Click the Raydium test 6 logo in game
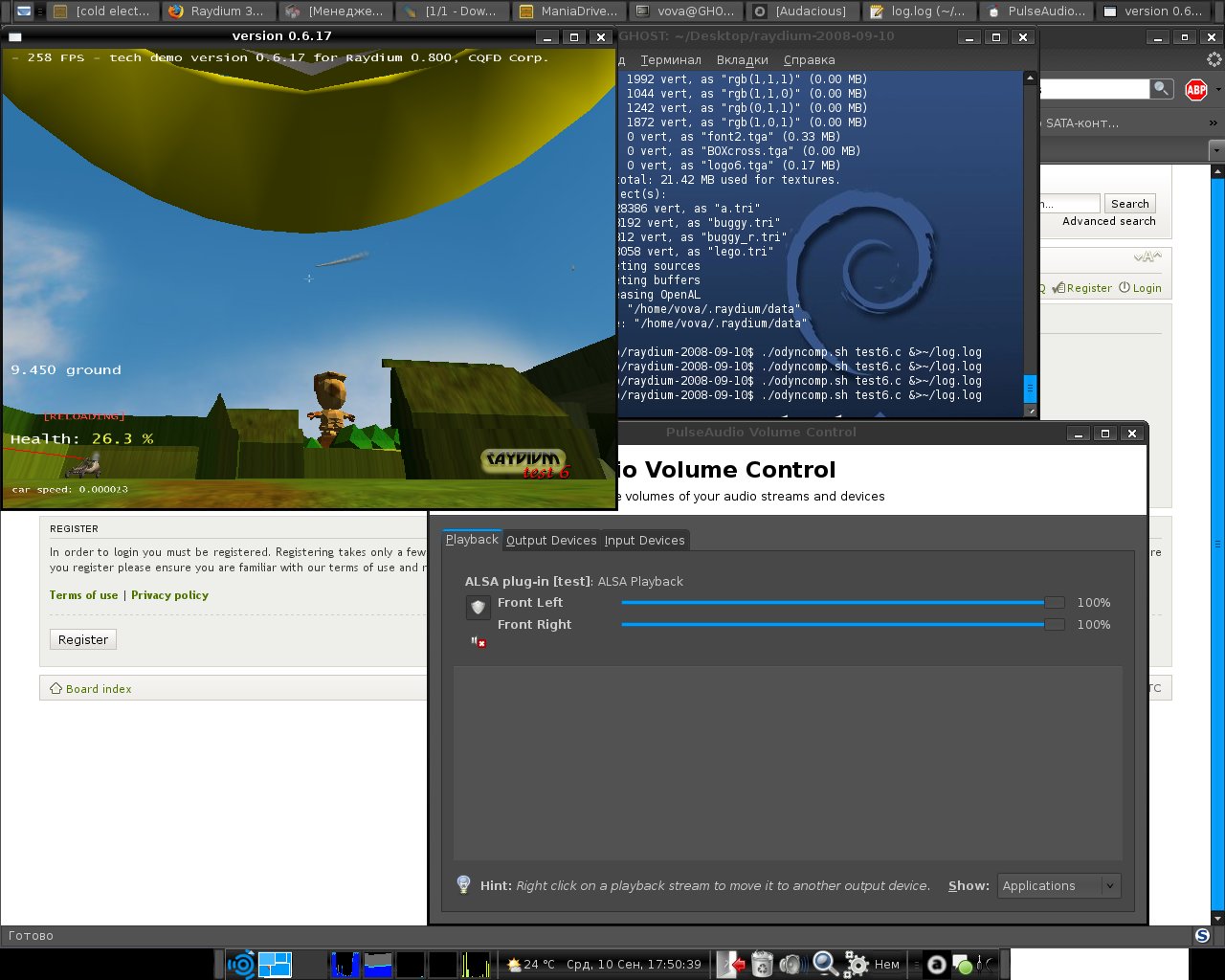The width and height of the screenshot is (1225, 980). point(525,463)
